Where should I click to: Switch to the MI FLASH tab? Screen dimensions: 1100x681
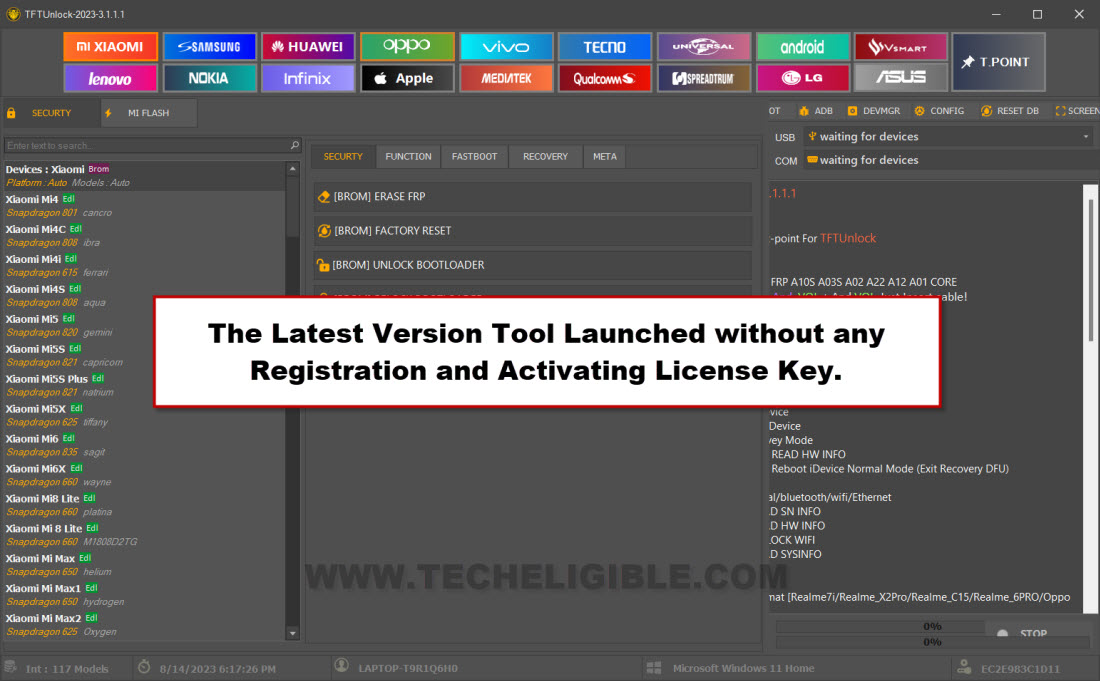point(149,113)
